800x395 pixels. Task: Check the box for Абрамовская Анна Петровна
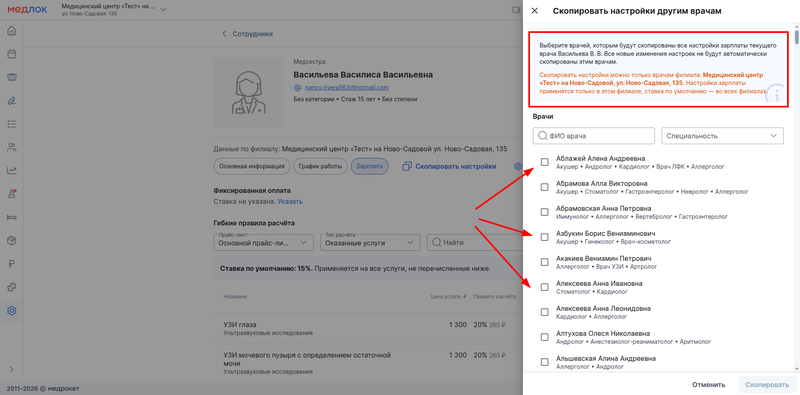coord(545,212)
